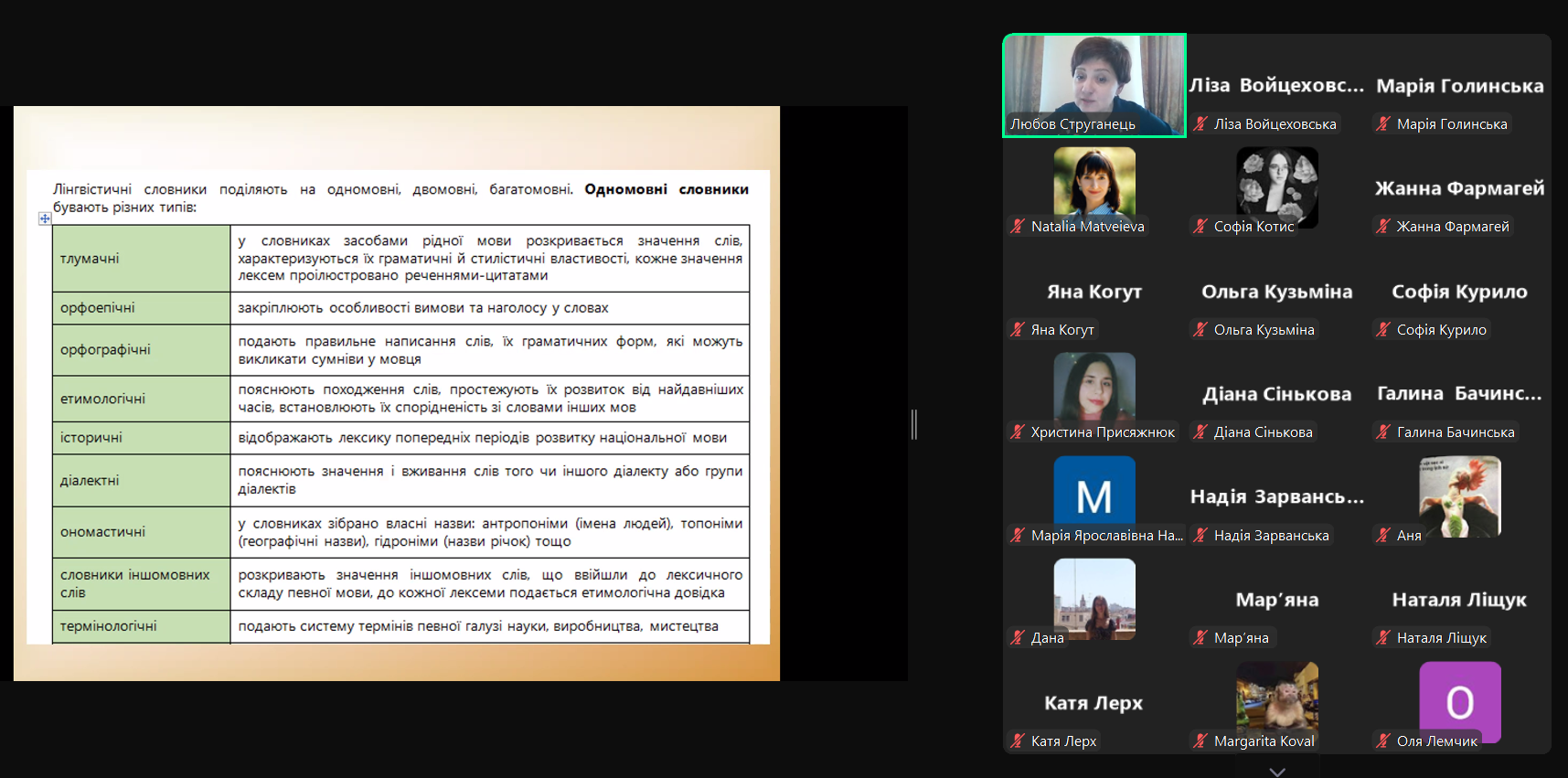Click muted mic icon beside Яна Когут
Viewport: 1568px width, 778px height.
coord(1018,330)
